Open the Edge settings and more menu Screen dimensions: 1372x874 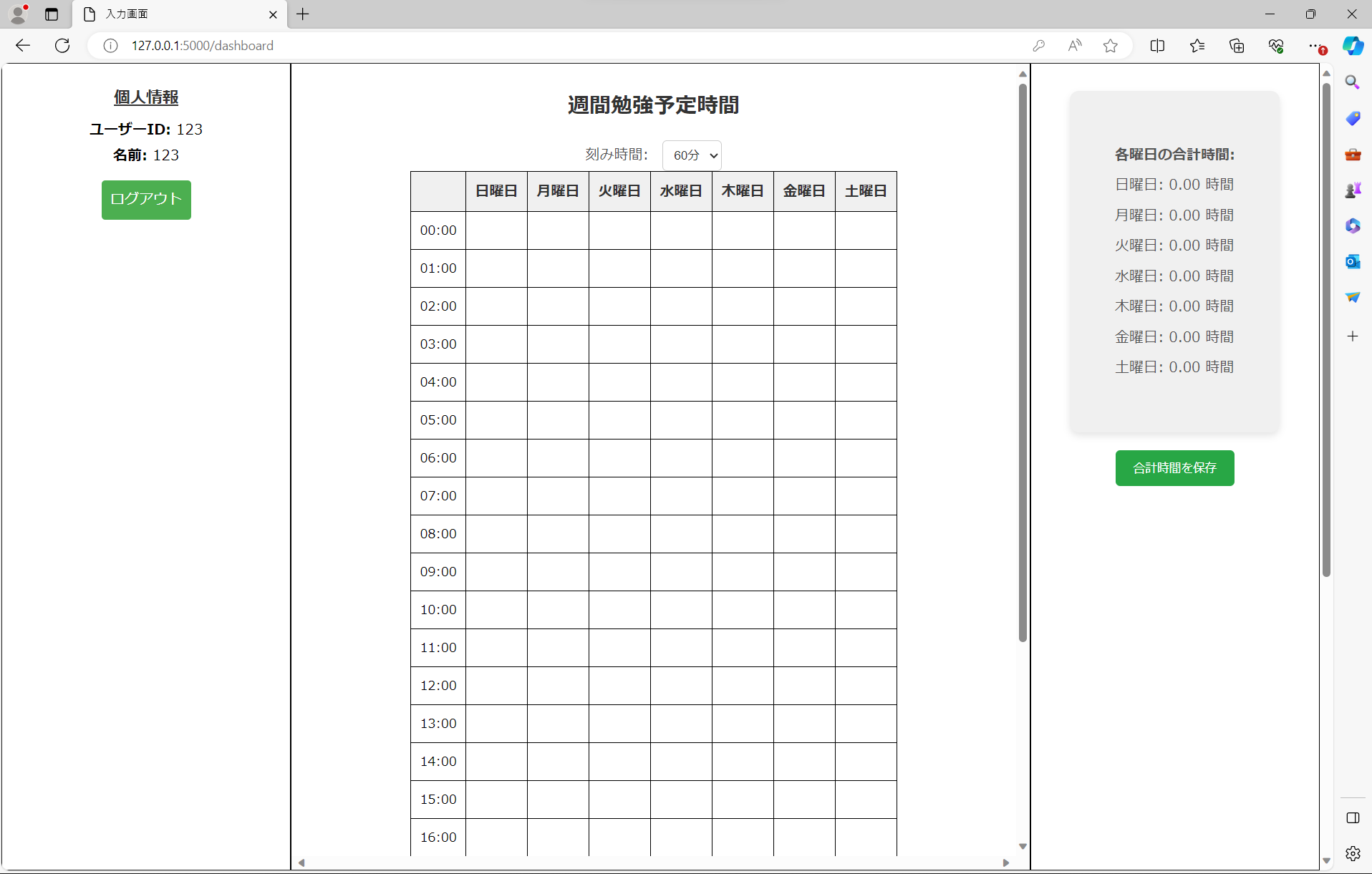coord(1315,46)
